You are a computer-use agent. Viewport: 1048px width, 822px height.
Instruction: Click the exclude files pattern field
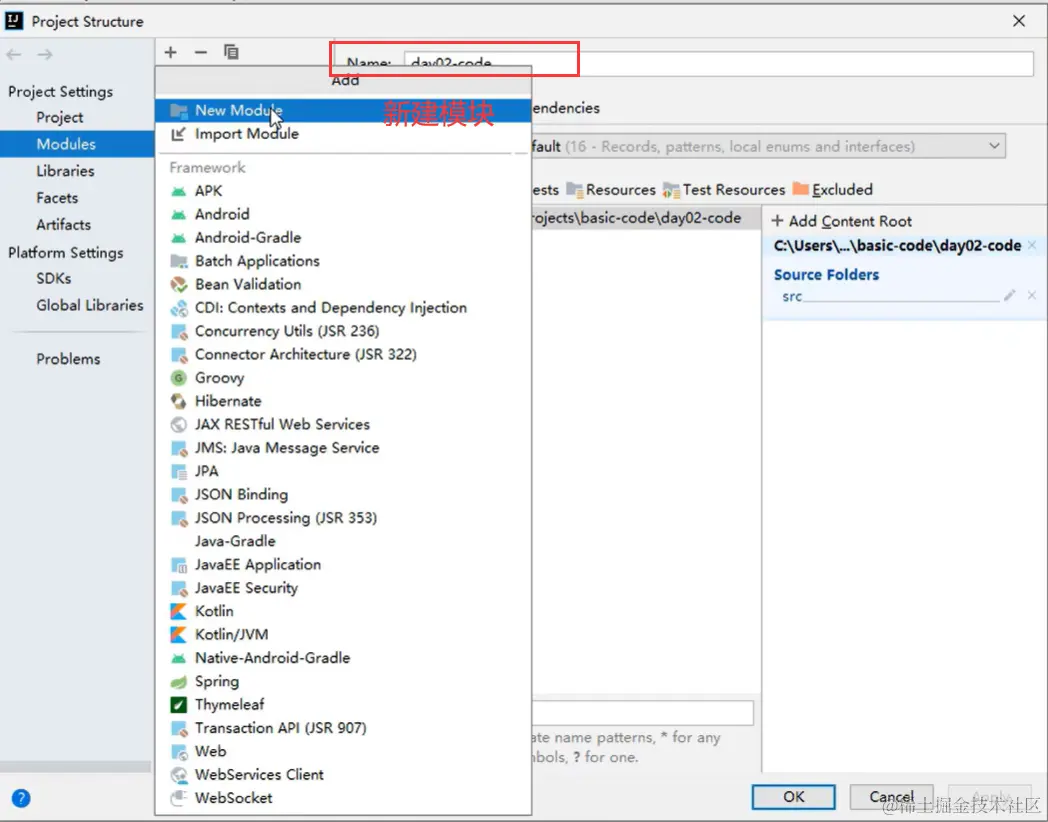(x=643, y=713)
